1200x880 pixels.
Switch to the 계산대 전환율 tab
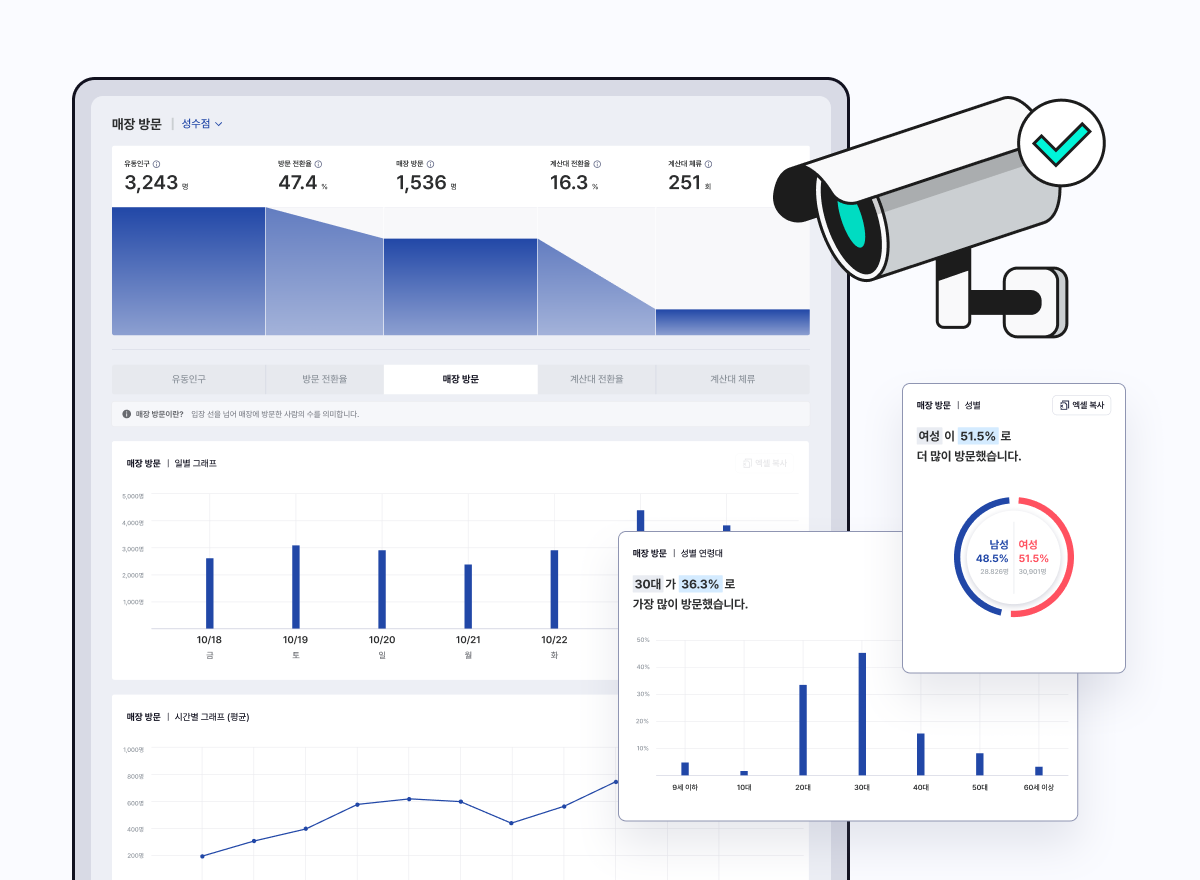tap(597, 380)
